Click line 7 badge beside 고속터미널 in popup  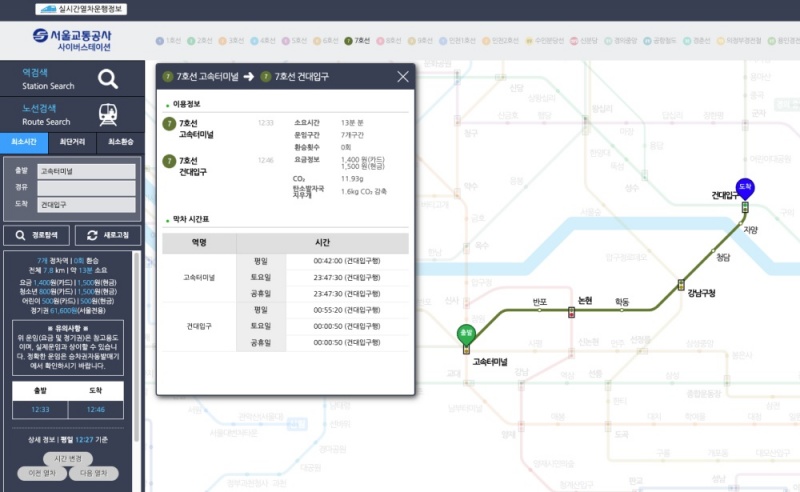(x=169, y=124)
